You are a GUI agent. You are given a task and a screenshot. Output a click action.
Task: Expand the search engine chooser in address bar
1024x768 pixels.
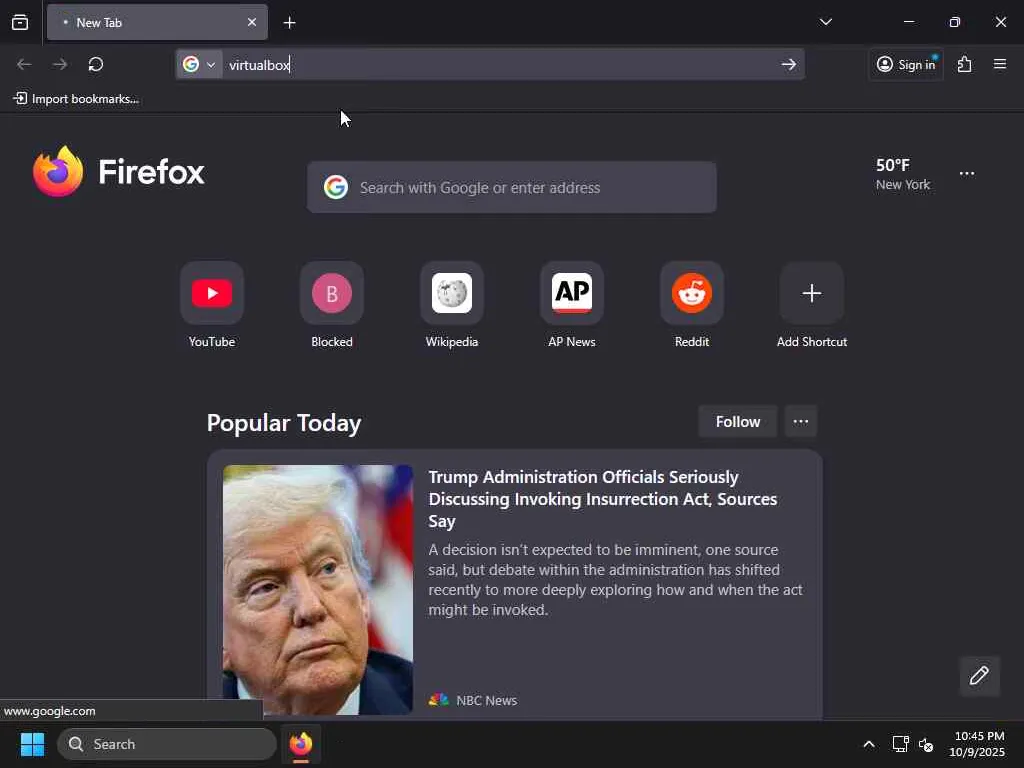click(199, 65)
